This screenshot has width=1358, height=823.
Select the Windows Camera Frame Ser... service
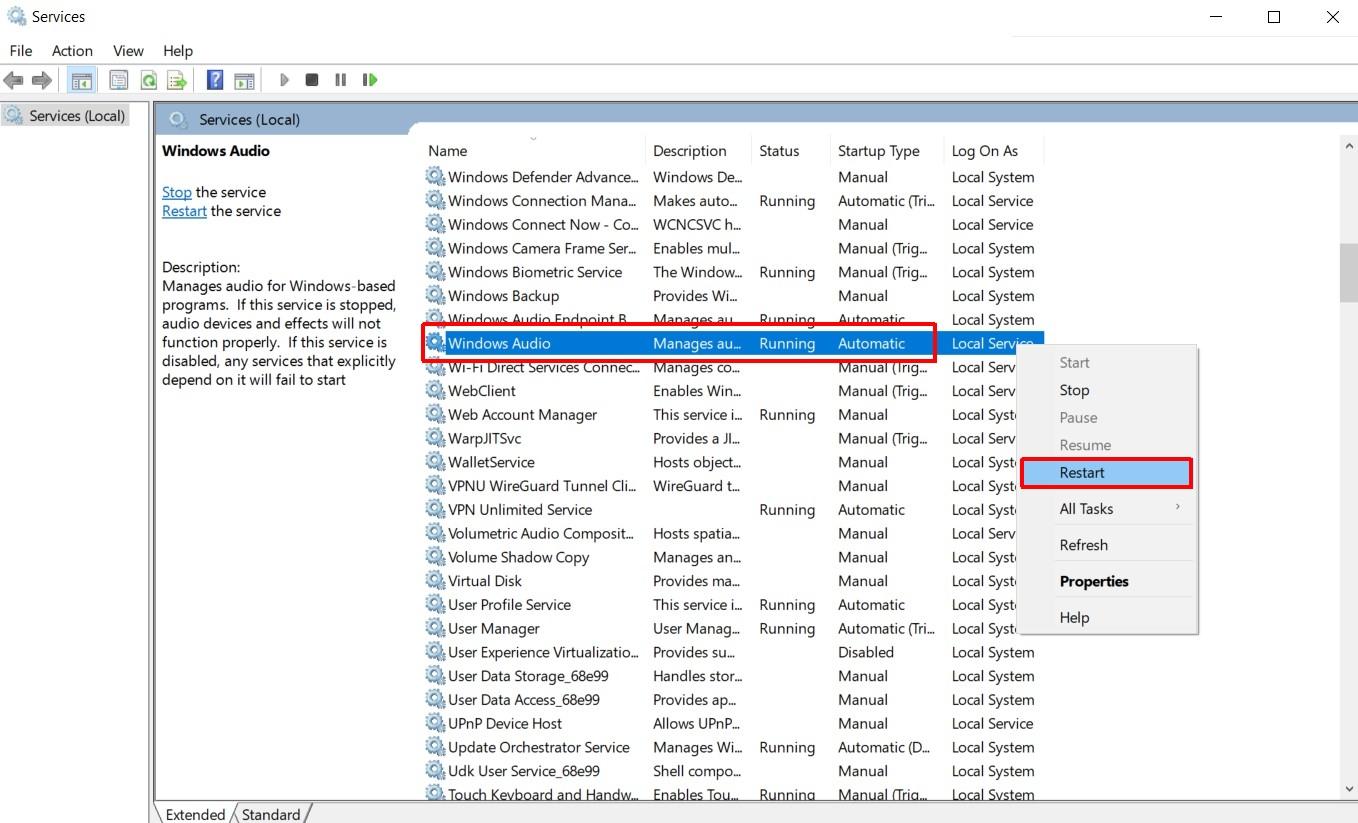[x=732, y=248]
